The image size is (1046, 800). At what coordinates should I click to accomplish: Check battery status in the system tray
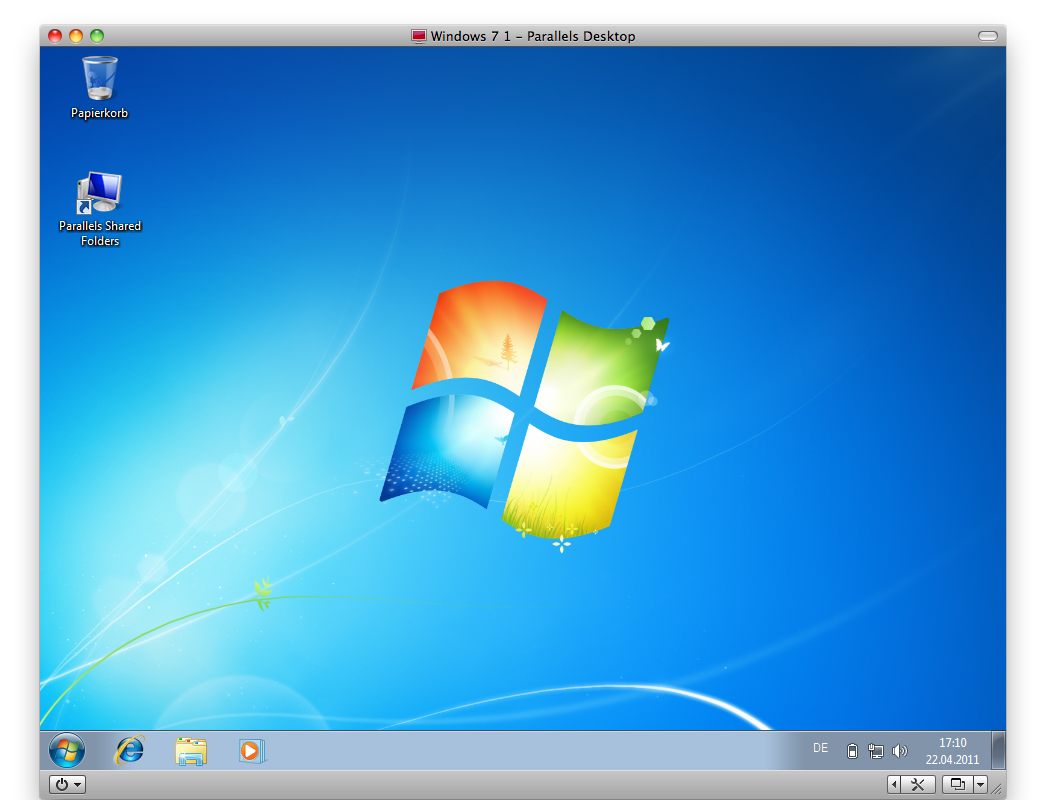[852, 751]
